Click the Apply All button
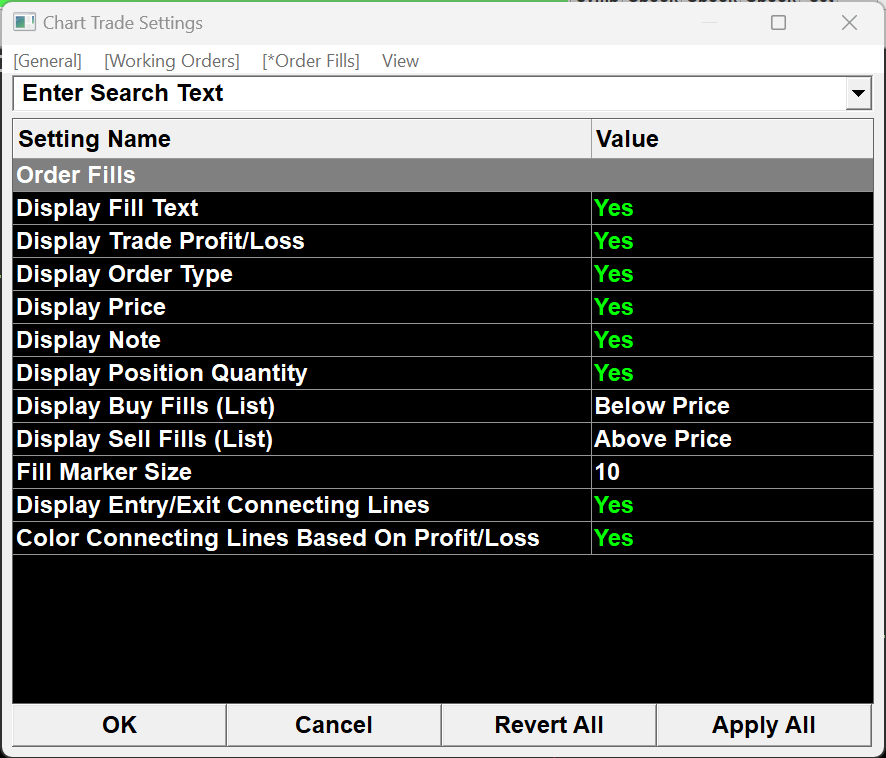This screenshot has width=886, height=758. pyautogui.click(x=764, y=725)
